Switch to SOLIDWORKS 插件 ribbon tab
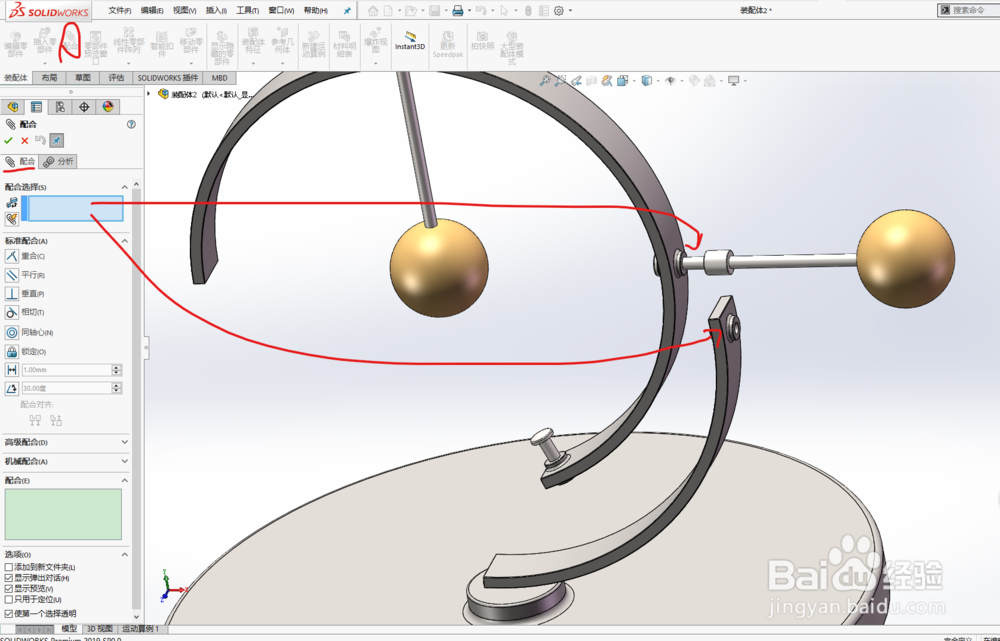Viewport: 1000px width, 641px height. [168, 78]
